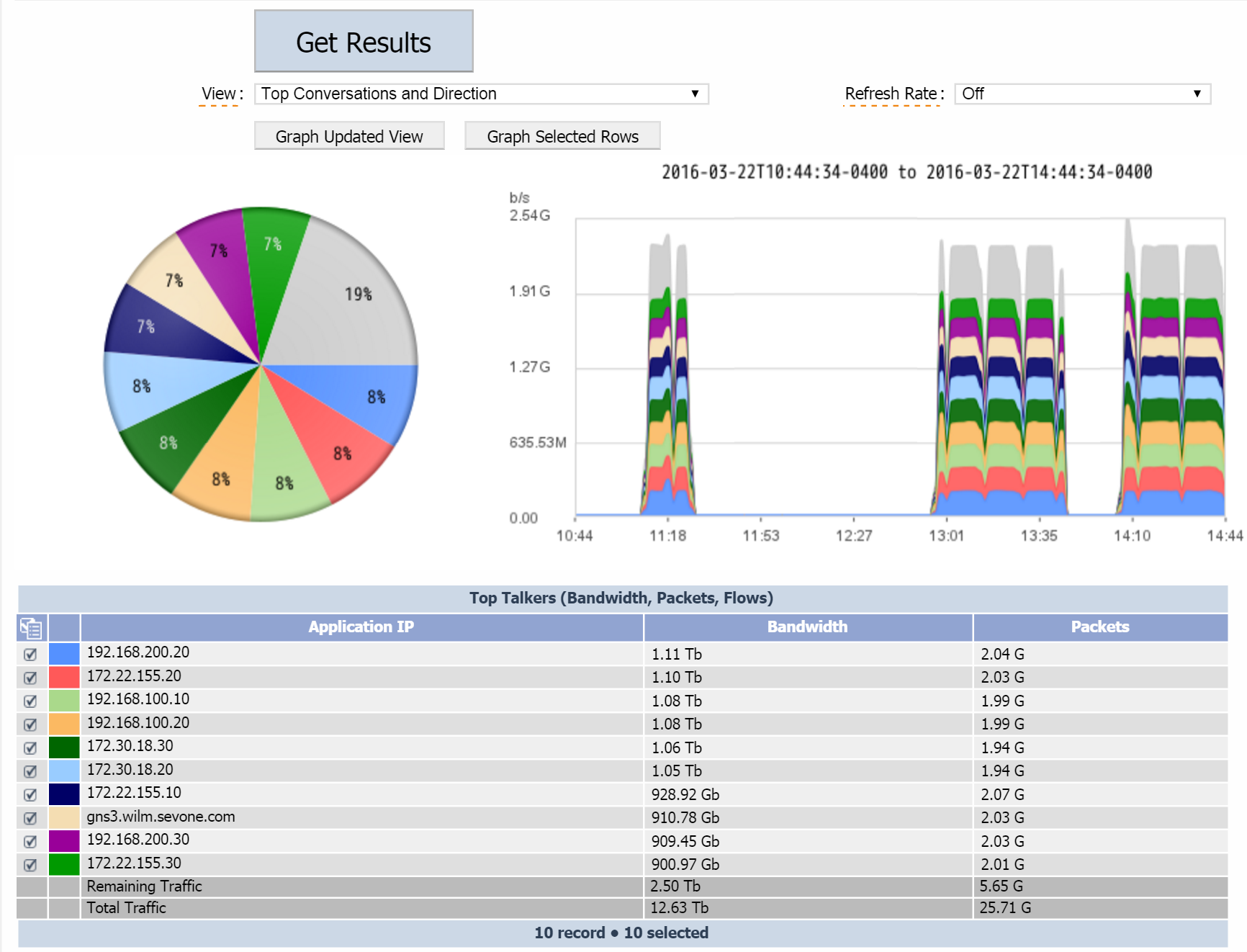Click the Remaining Traffic row label

pos(144,886)
